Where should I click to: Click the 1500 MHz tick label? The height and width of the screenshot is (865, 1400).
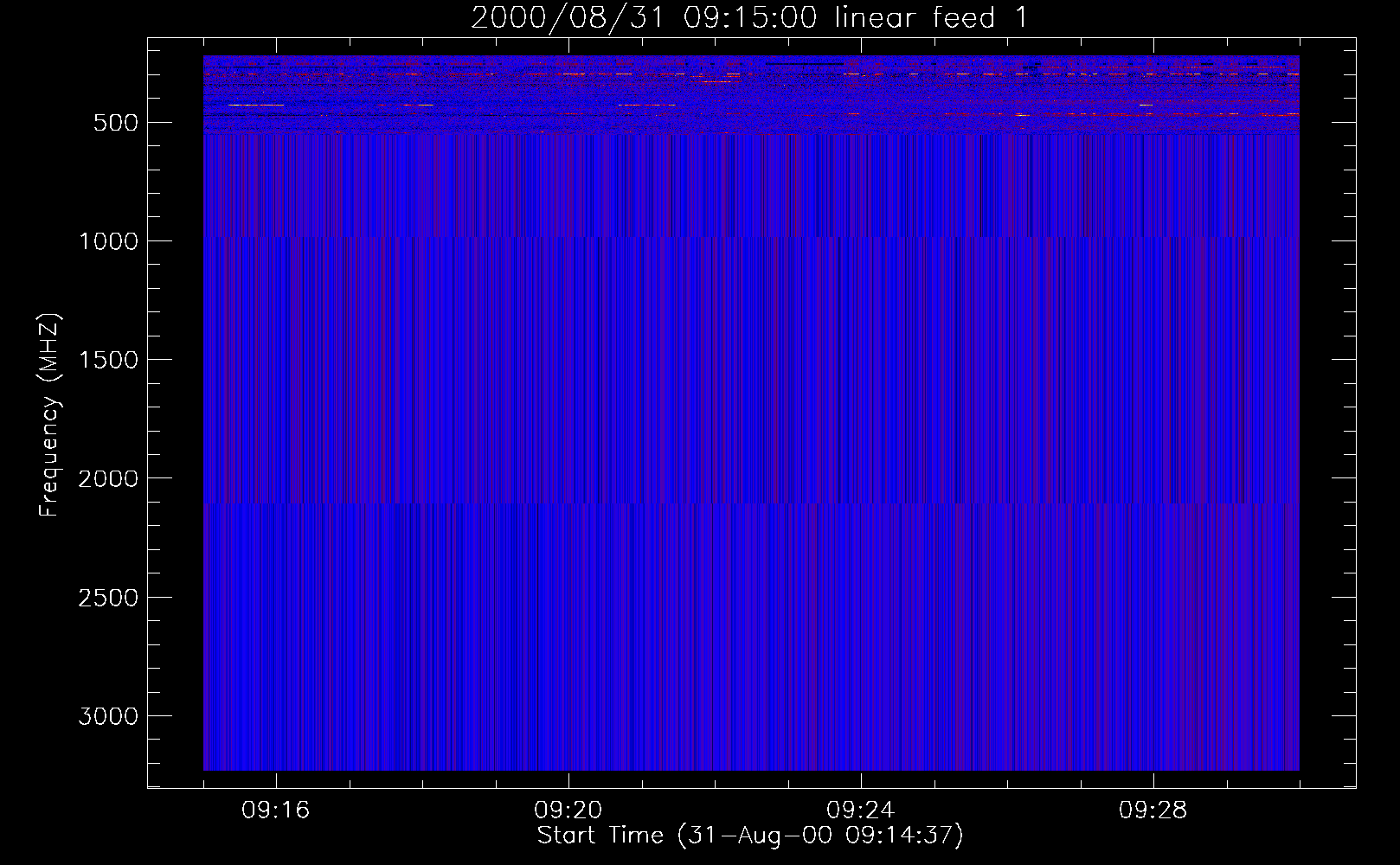coord(108,360)
